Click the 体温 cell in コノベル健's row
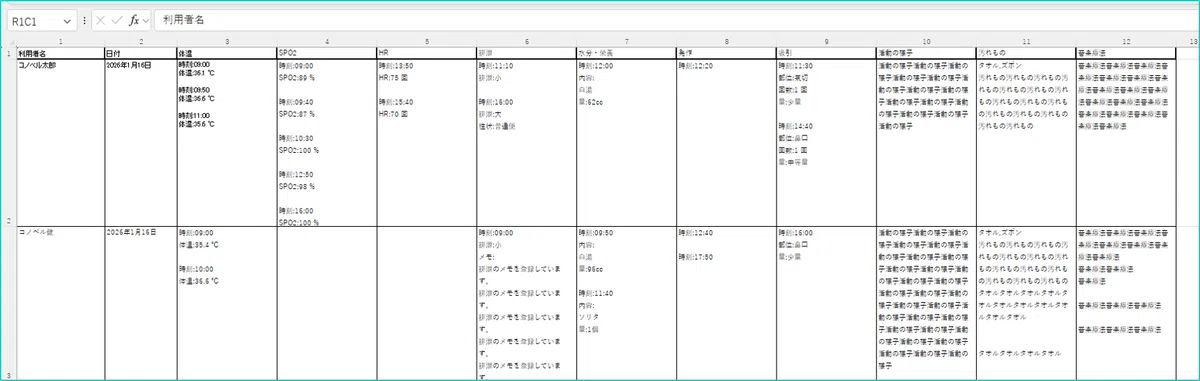This screenshot has height=381, width=1200. tap(226, 302)
